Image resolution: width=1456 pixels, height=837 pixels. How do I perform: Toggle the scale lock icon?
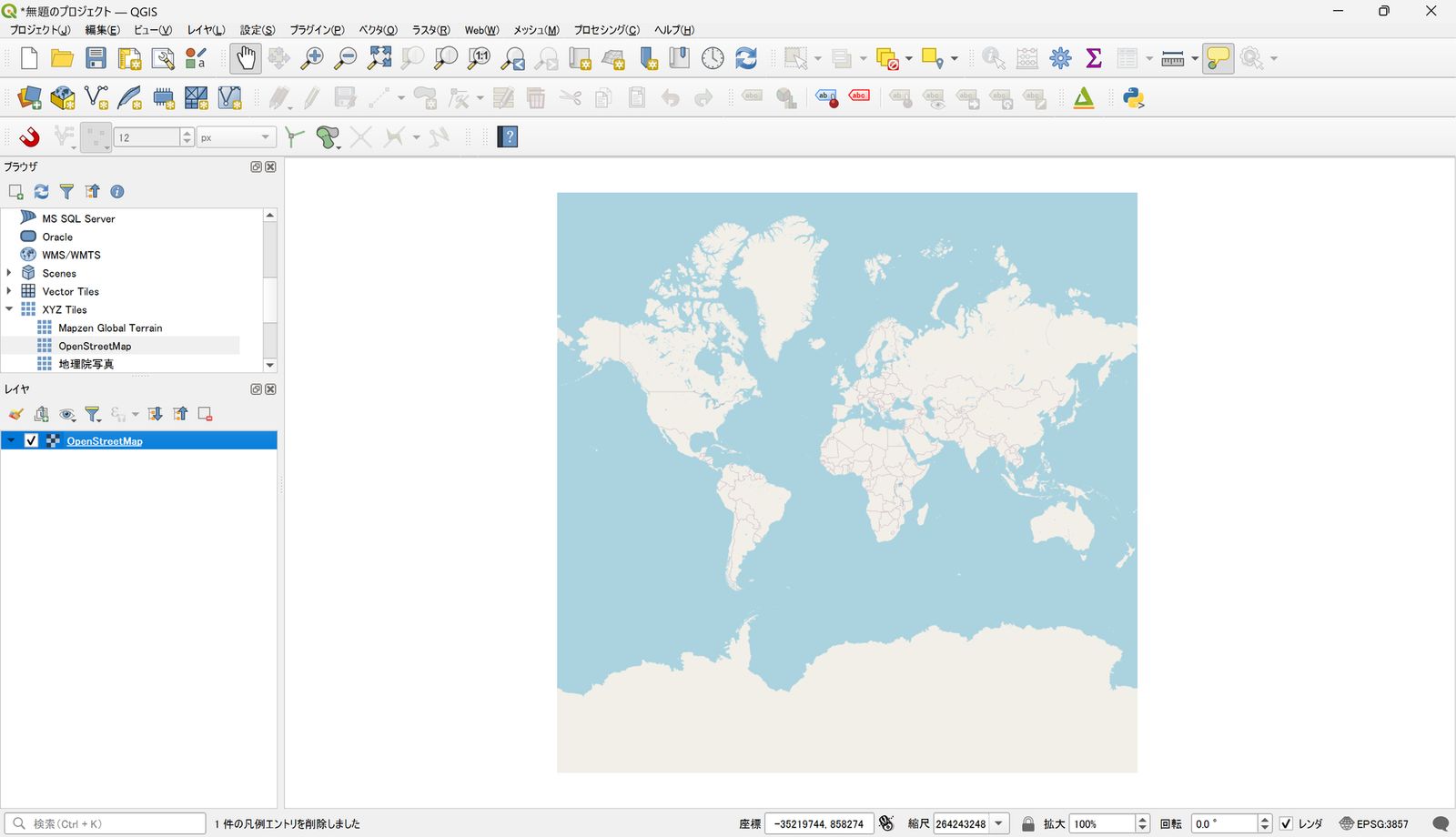coord(1028,823)
